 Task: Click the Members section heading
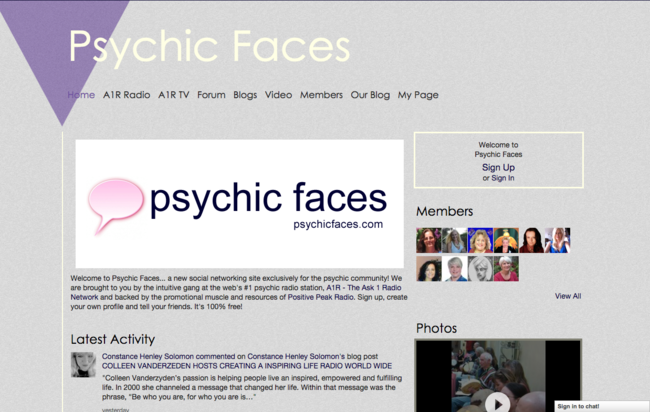(444, 211)
